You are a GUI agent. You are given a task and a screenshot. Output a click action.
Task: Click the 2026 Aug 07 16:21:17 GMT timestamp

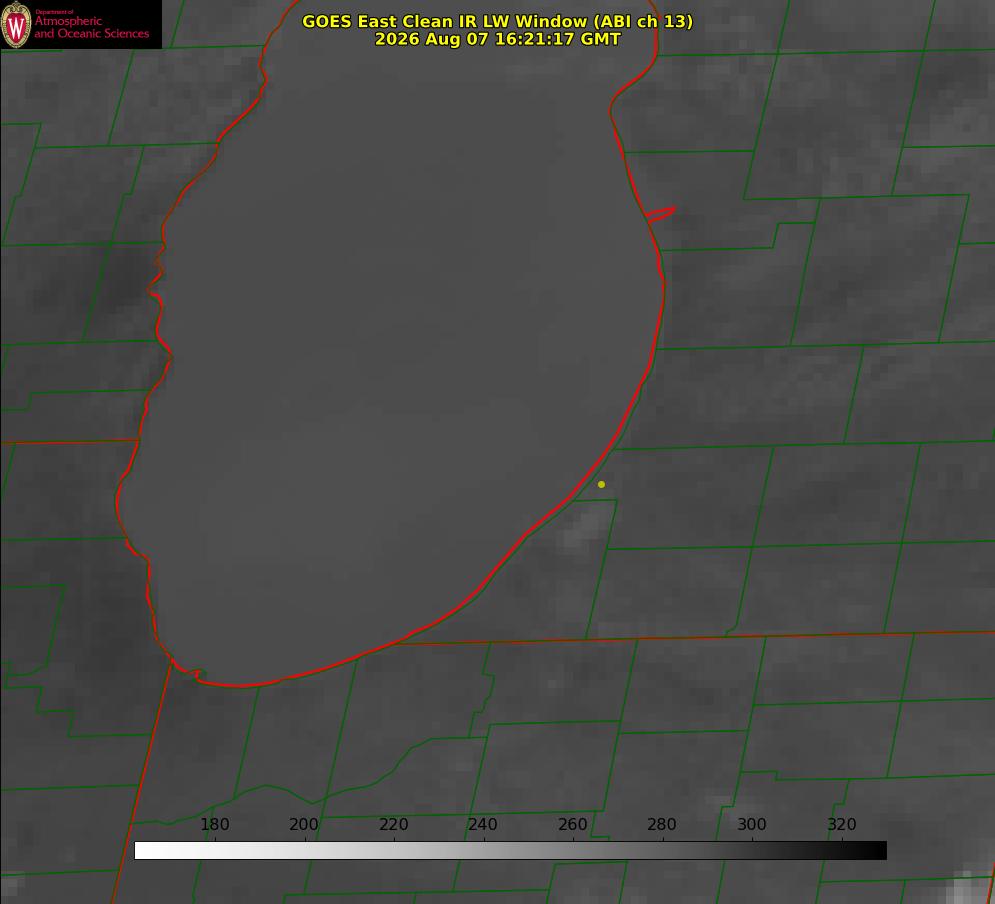pos(498,39)
